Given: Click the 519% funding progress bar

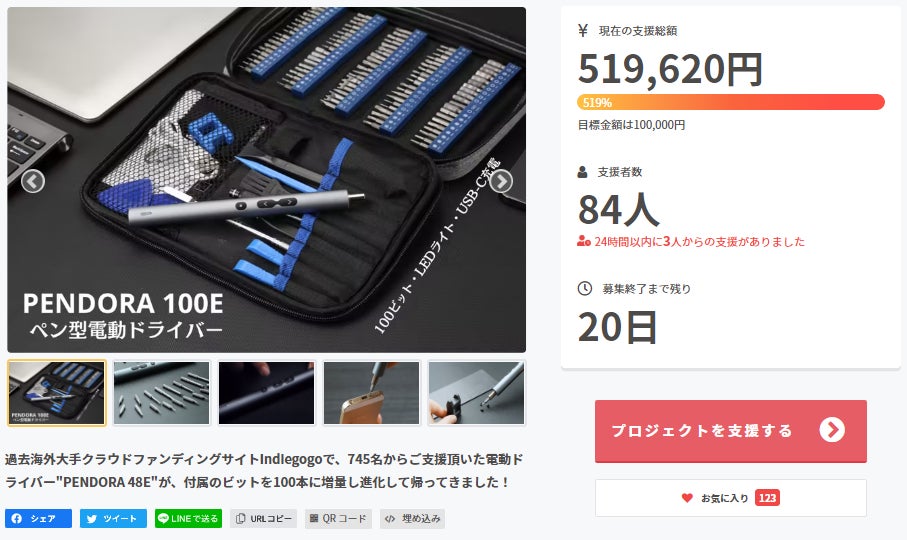Looking at the screenshot, I should coord(731,102).
